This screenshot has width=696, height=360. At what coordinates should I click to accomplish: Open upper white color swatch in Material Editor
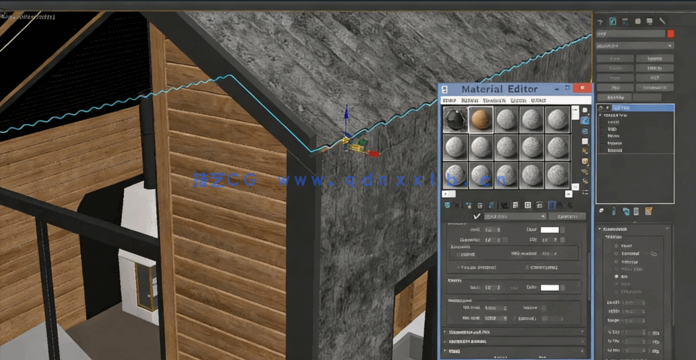coord(550,229)
